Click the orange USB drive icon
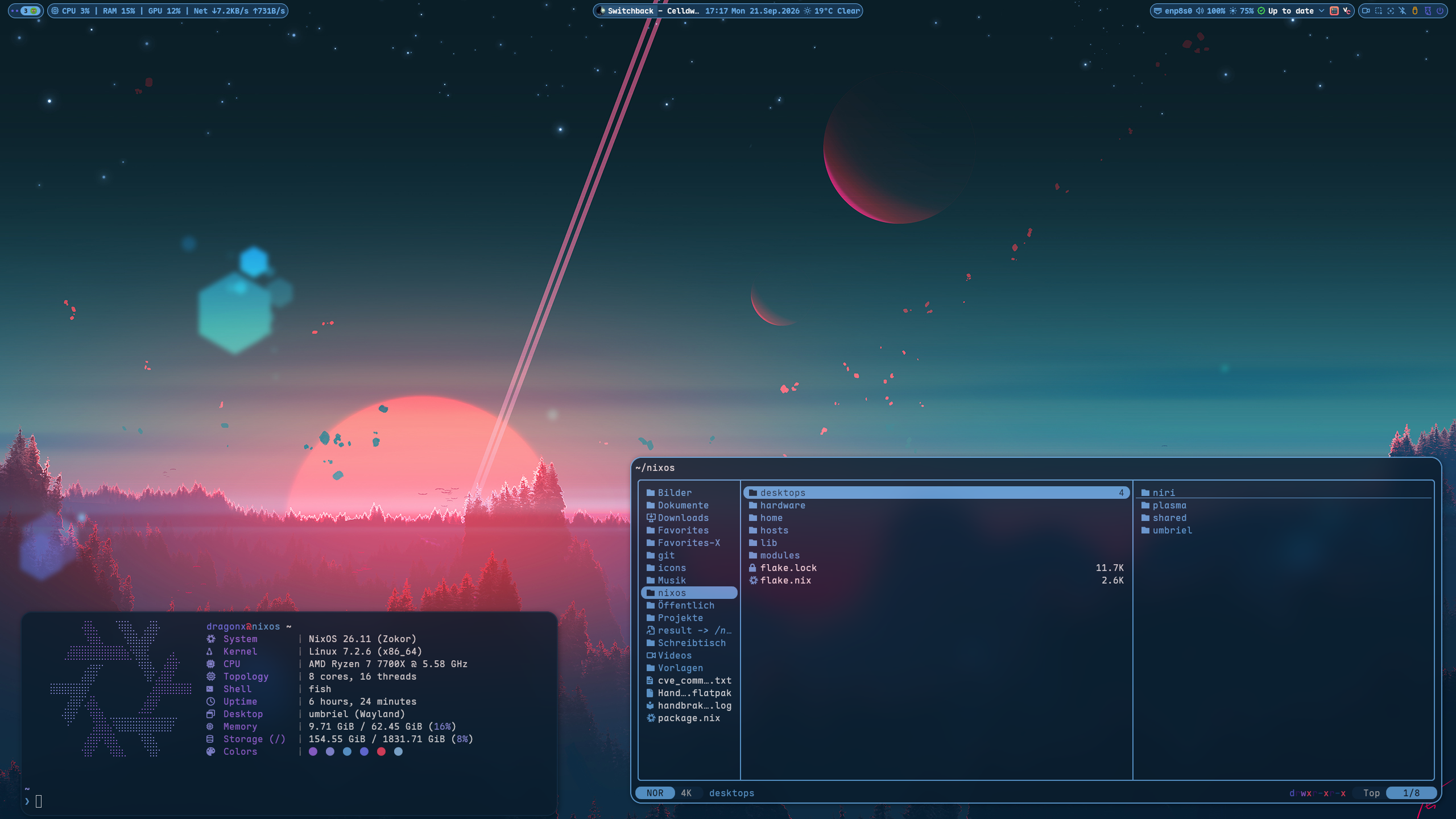 tap(1415, 11)
